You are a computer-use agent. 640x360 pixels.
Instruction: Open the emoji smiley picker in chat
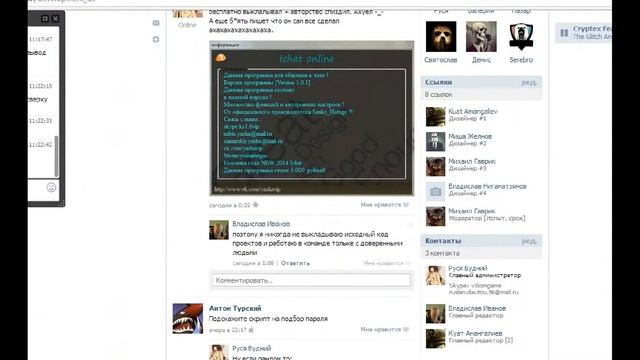[51, 187]
